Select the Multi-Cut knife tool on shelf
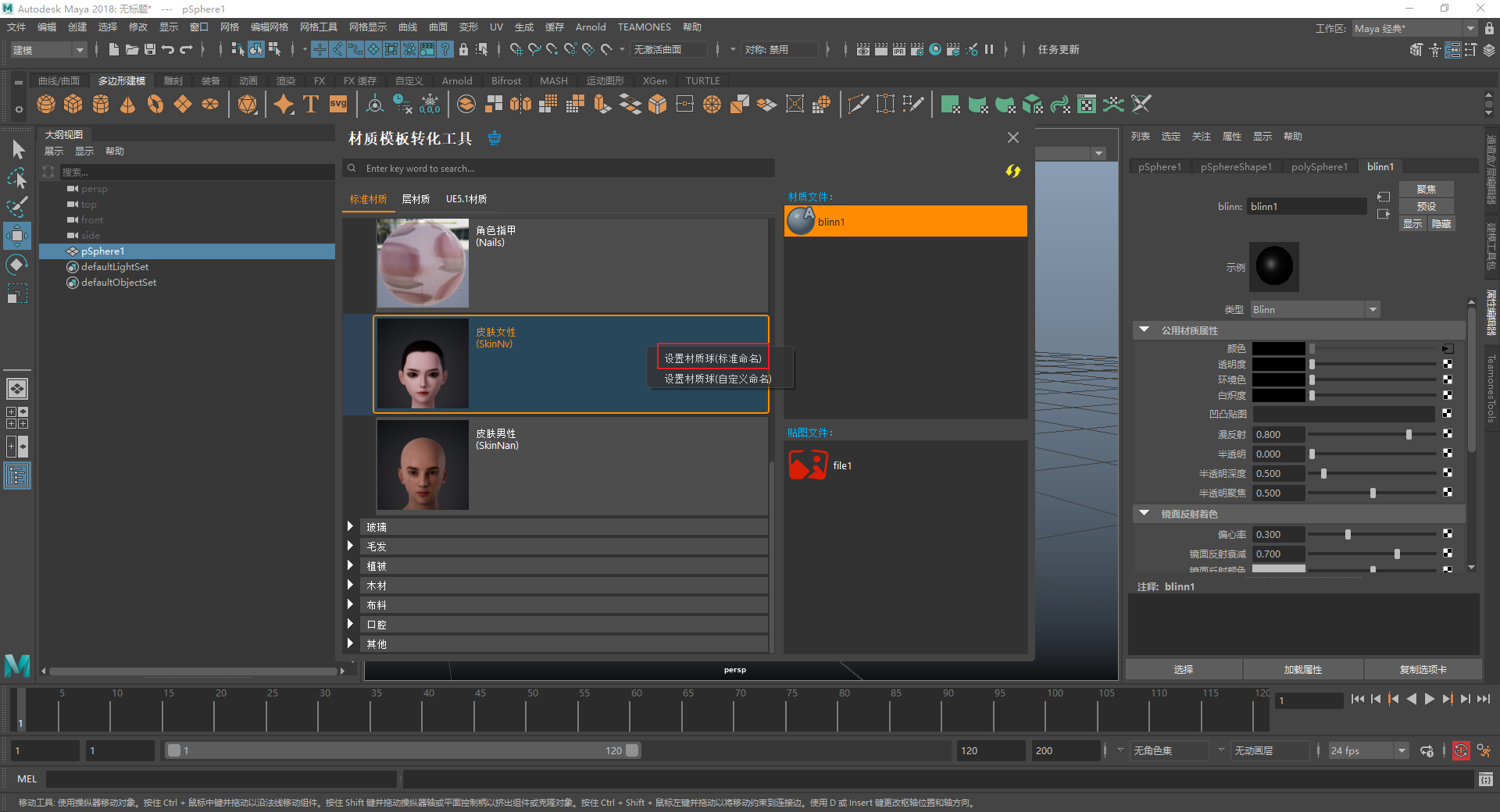This screenshot has height=812, width=1500. (858, 104)
